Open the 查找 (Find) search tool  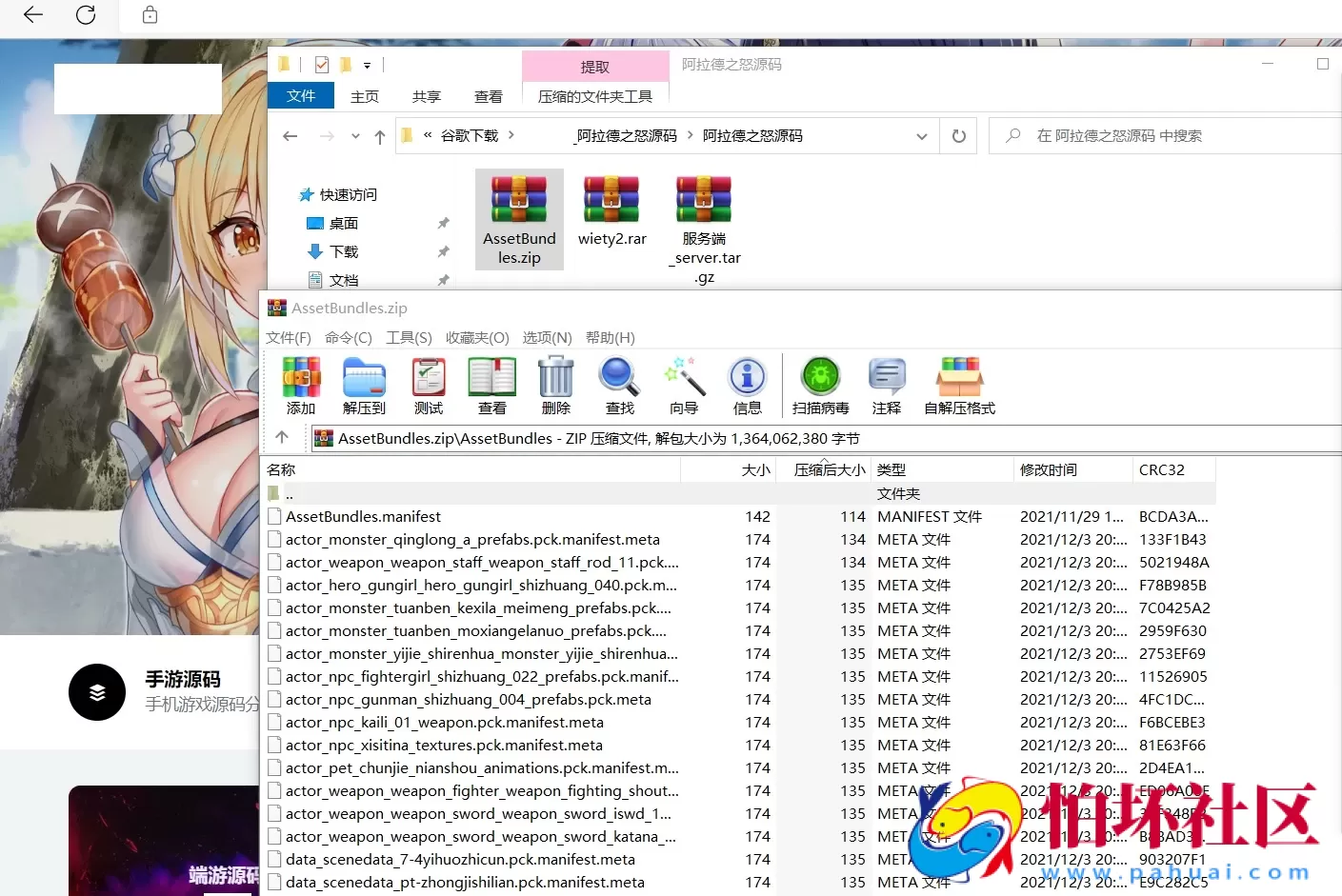pyautogui.click(x=619, y=385)
